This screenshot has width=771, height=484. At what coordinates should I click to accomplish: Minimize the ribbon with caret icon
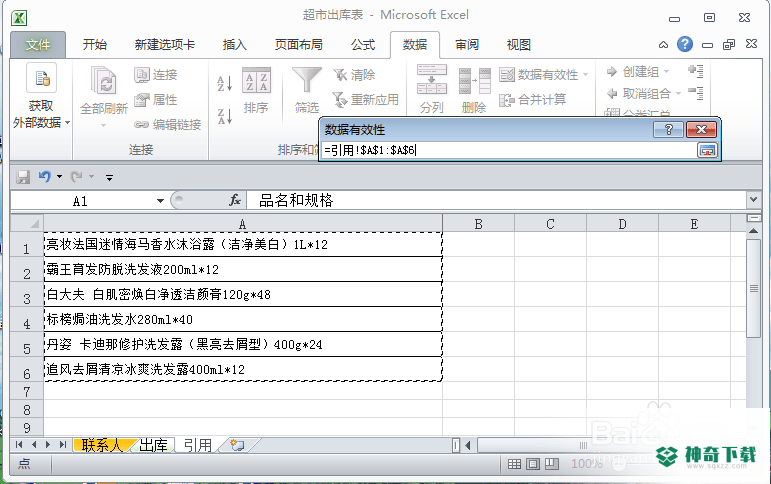click(663, 45)
